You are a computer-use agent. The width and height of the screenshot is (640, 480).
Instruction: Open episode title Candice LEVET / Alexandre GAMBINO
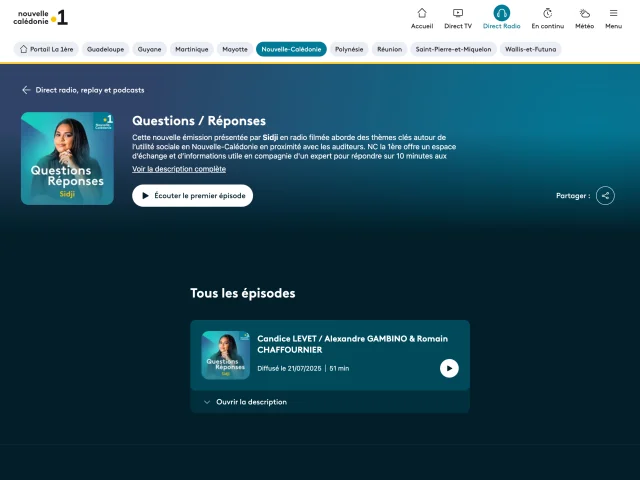point(352,344)
